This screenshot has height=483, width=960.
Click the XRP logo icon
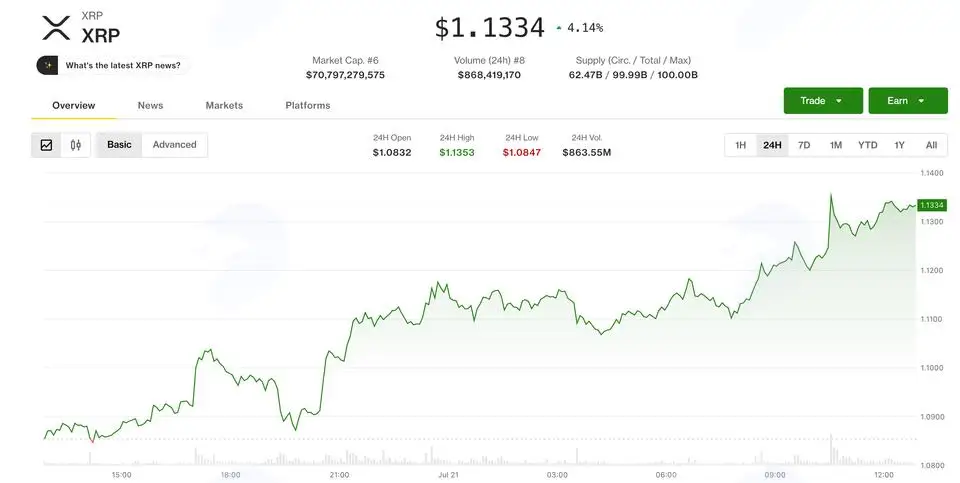point(56,28)
